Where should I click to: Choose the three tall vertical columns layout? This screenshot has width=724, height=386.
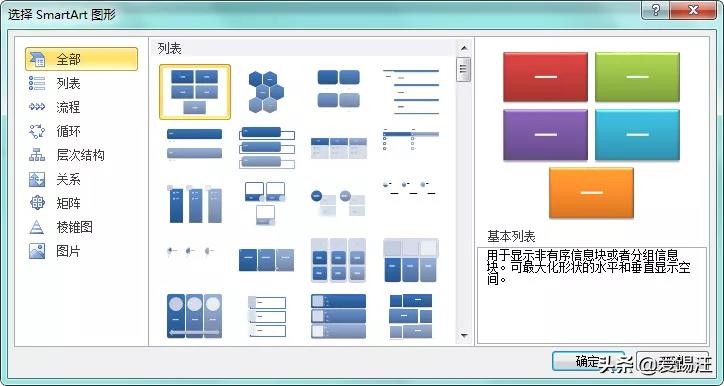pos(194,203)
